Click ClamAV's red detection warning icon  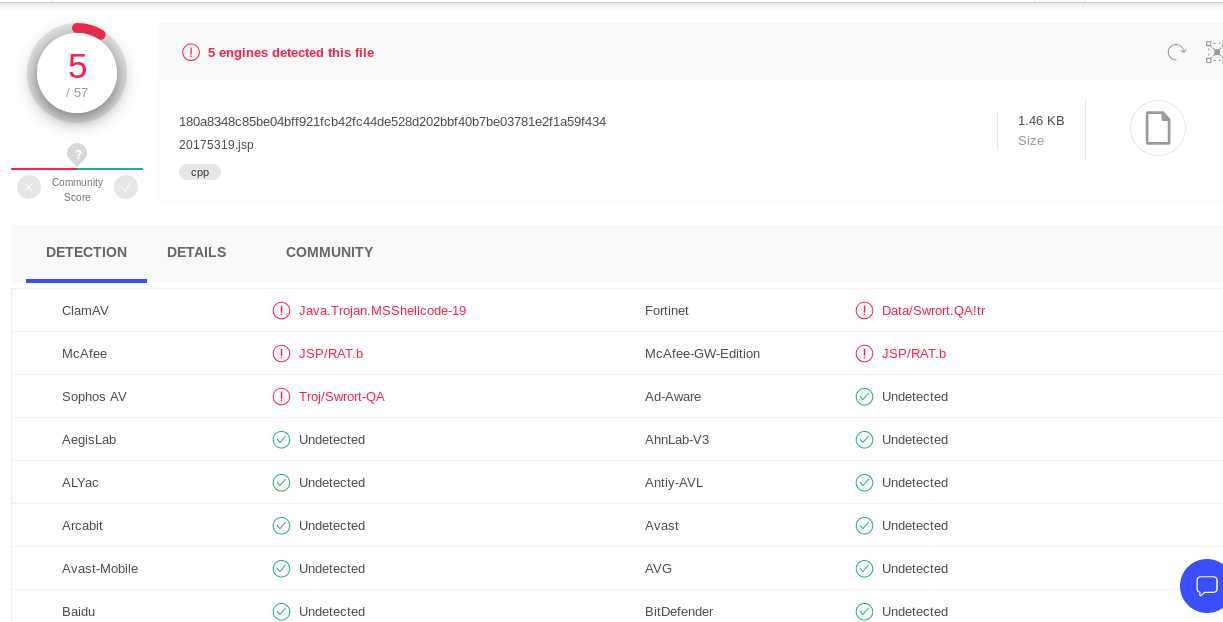pos(281,311)
